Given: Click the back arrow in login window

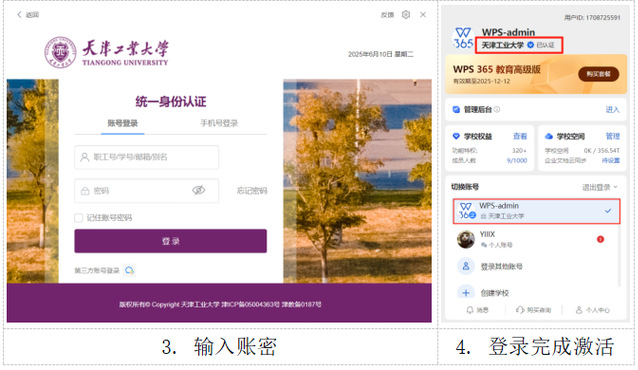Looking at the screenshot, I should coord(19,15).
